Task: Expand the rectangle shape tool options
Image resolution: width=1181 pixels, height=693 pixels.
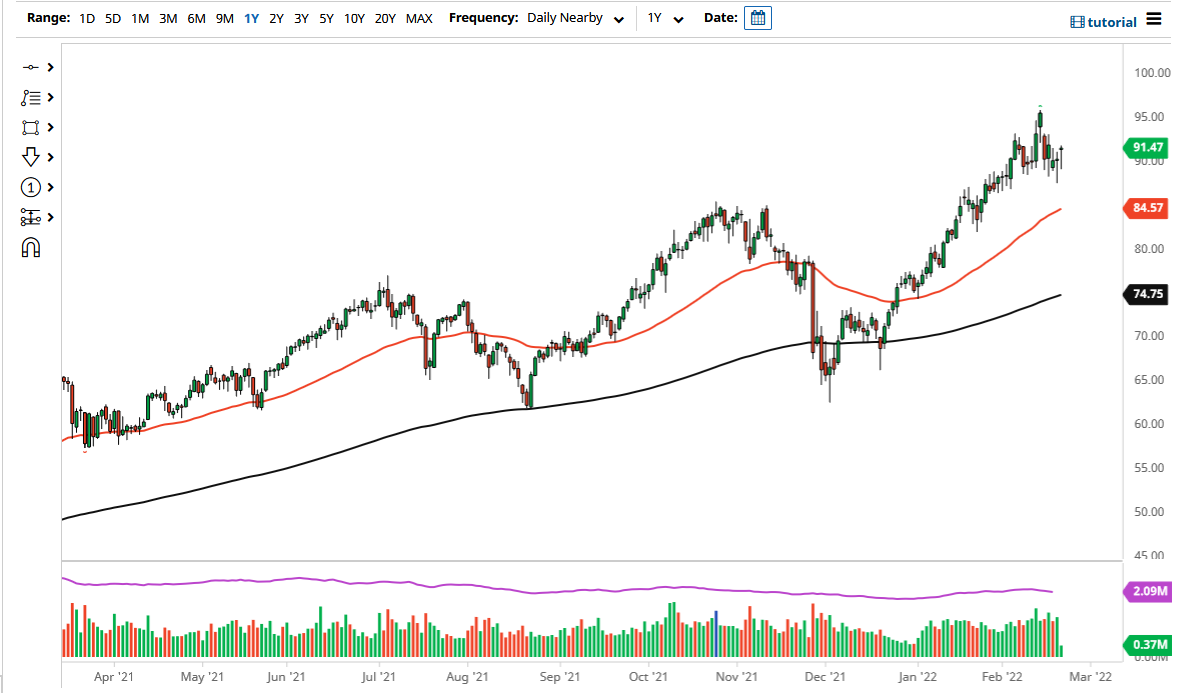Action: (x=50, y=127)
